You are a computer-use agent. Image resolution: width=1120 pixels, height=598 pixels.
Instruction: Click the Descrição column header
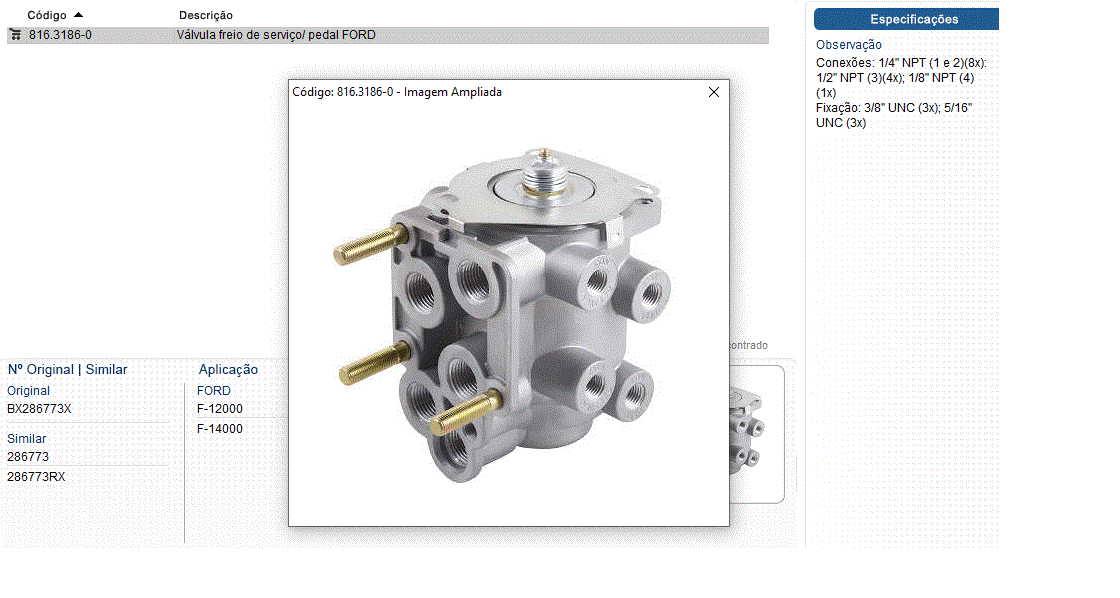pos(206,15)
